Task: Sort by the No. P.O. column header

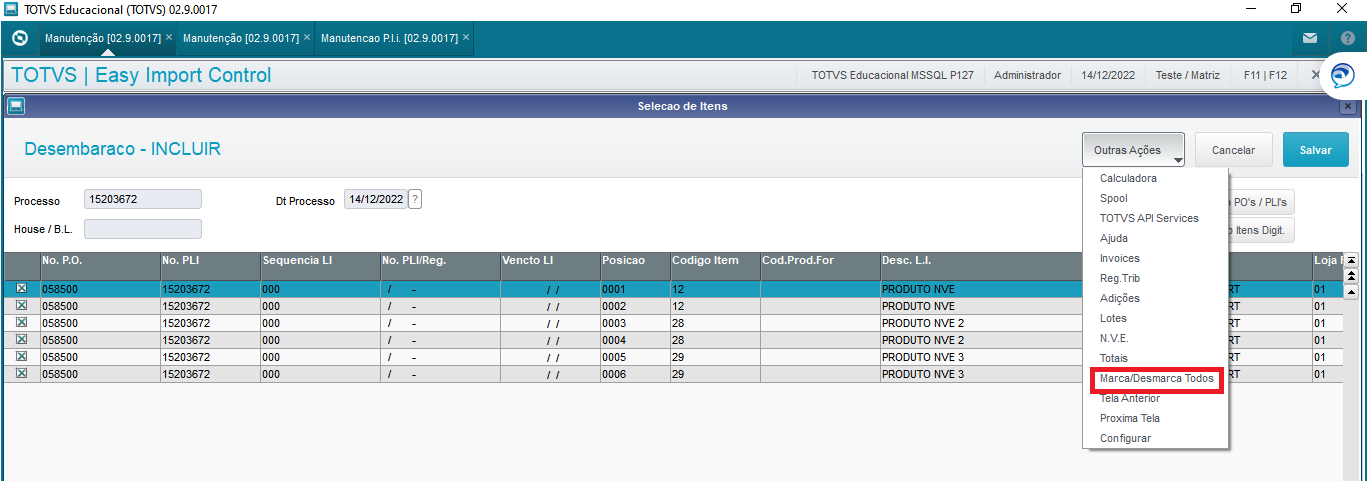Action: coord(100,266)
